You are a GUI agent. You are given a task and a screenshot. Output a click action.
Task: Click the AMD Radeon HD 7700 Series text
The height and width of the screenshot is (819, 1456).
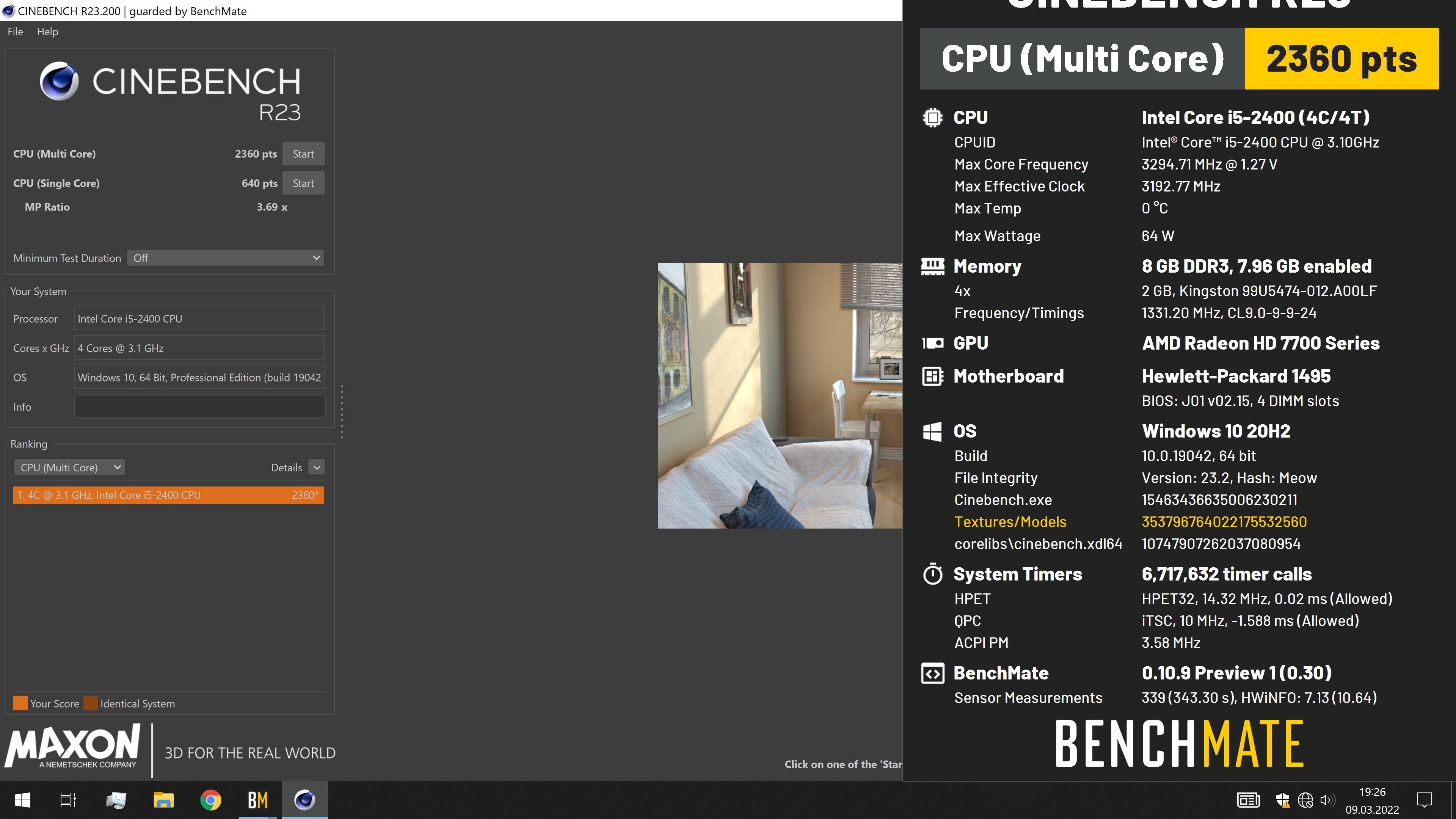pos(1260,343)
